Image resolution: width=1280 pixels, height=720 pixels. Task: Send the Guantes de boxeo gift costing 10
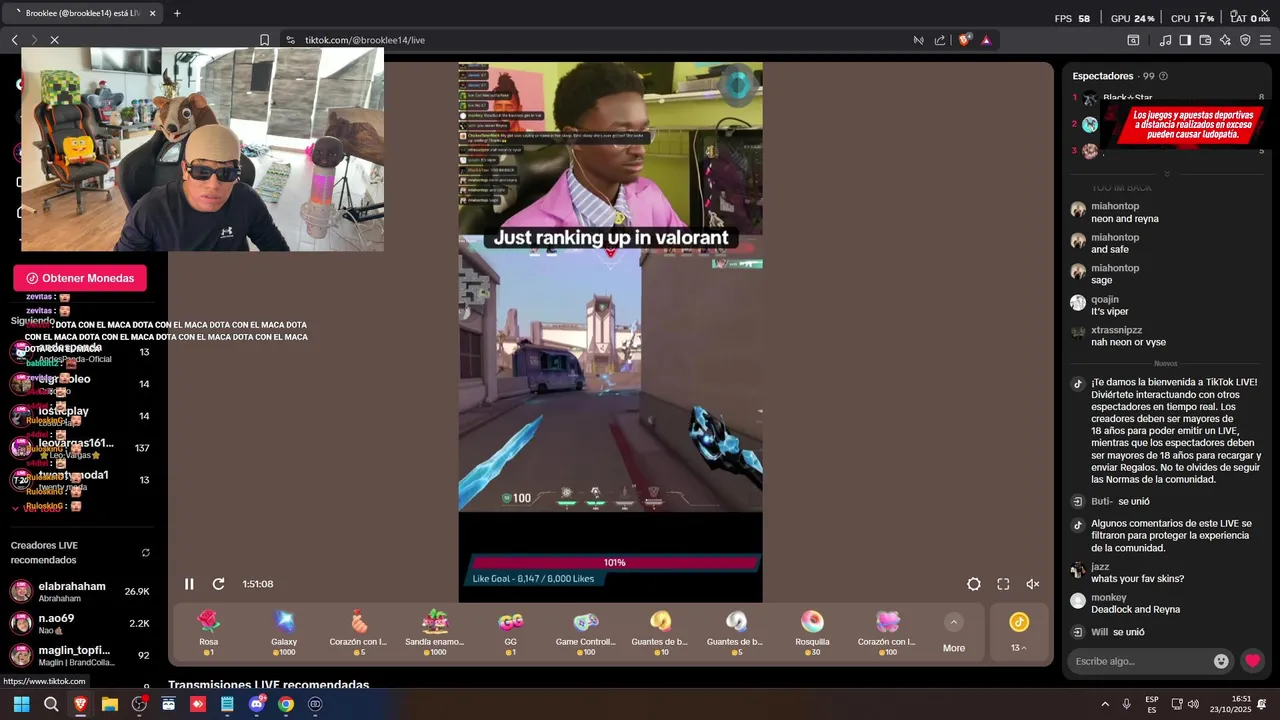(660, 633)
